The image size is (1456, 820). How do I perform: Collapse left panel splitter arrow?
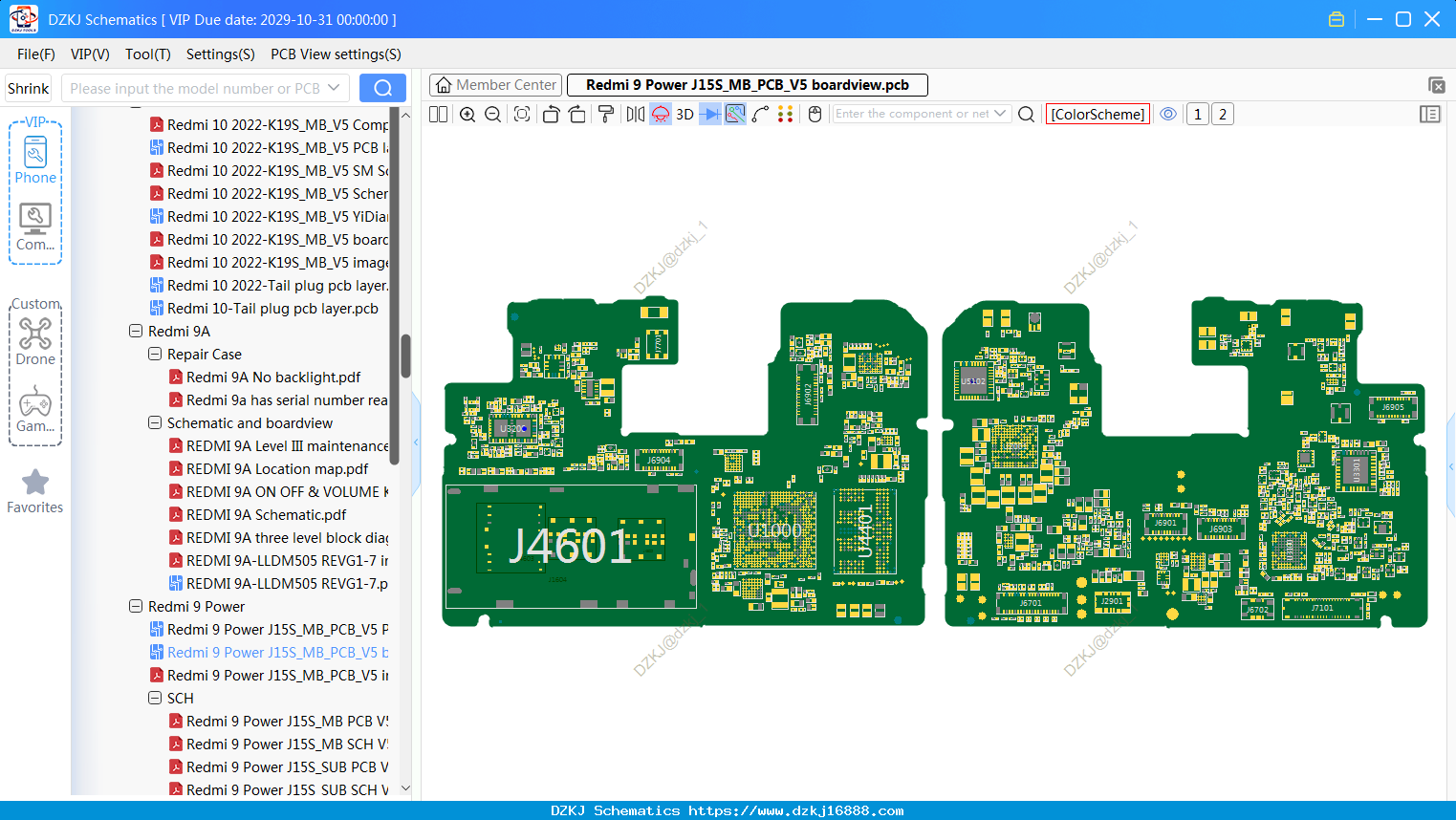tap(416, 442)
